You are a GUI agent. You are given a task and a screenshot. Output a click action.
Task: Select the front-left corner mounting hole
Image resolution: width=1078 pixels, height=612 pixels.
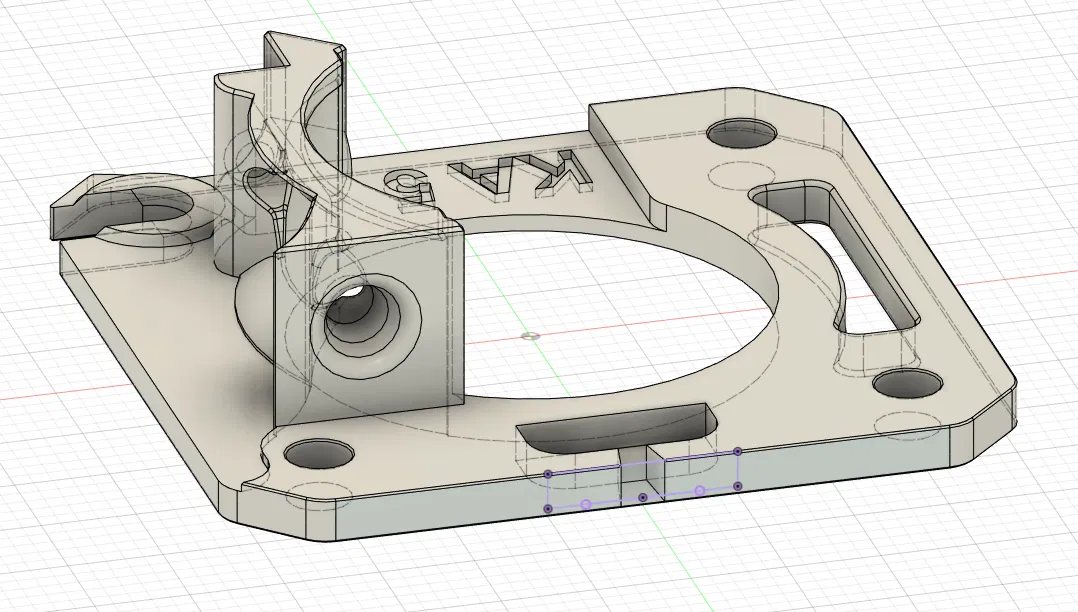[x=319, y=453]
